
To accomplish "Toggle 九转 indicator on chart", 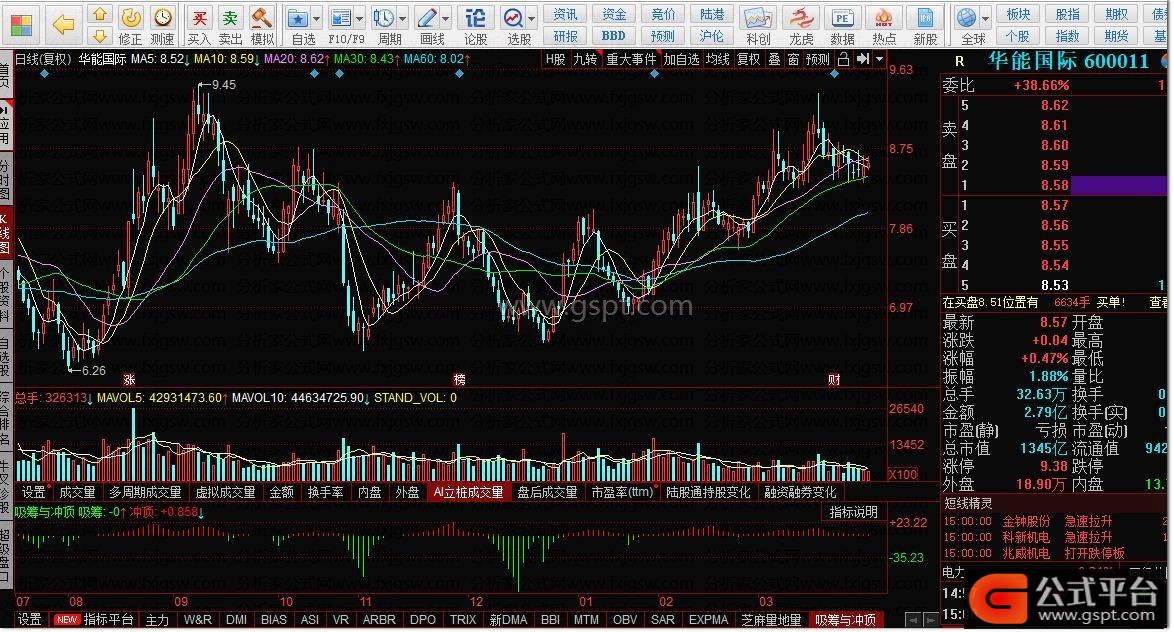I will pyautogui.click(x=586, y=59).
